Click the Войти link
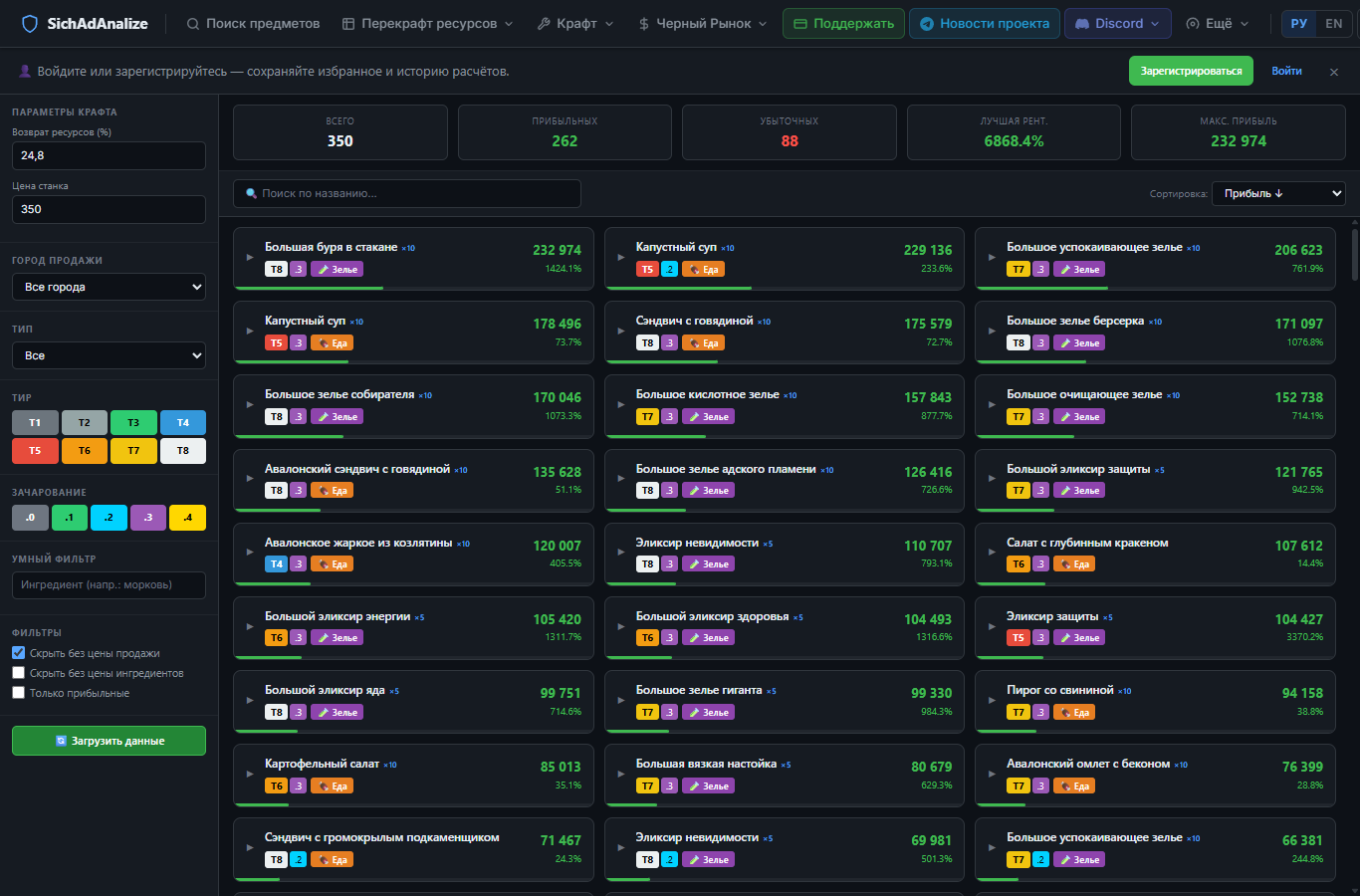This screenshot has height=896, width=1360. [x=1286, y=72]
